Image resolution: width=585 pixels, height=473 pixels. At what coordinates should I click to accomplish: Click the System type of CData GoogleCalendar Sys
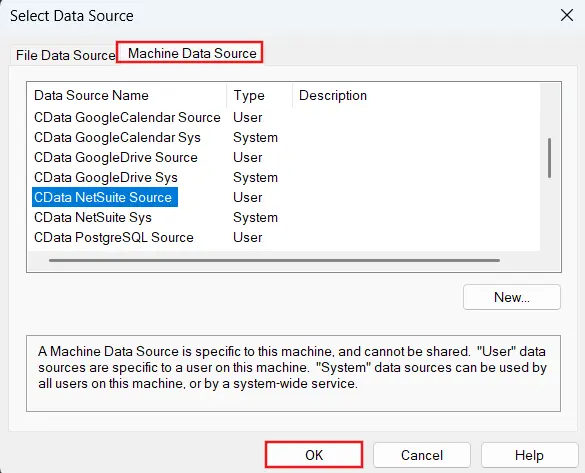coord(256,138)
